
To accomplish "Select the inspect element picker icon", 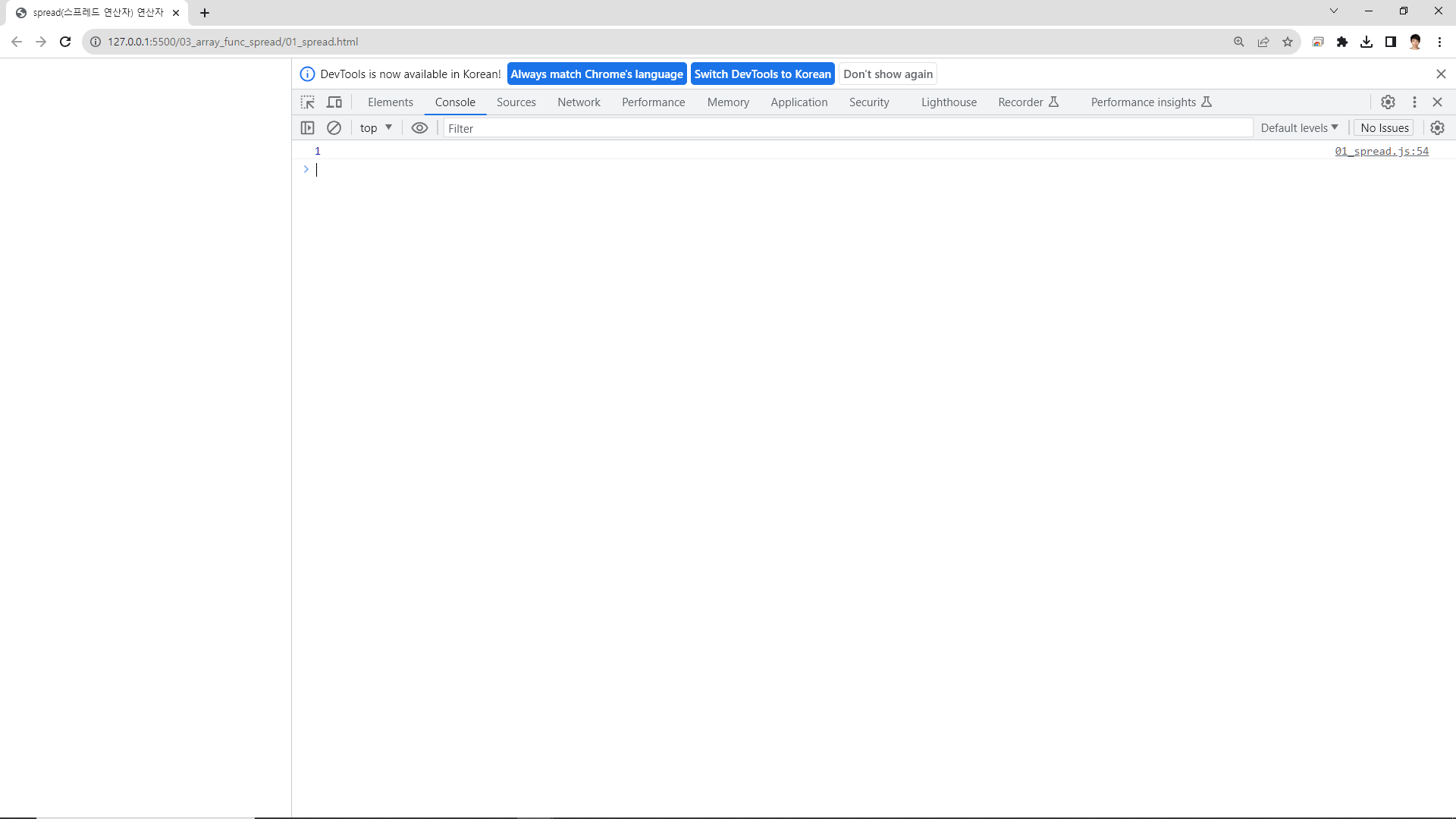I will coord(307,102).
